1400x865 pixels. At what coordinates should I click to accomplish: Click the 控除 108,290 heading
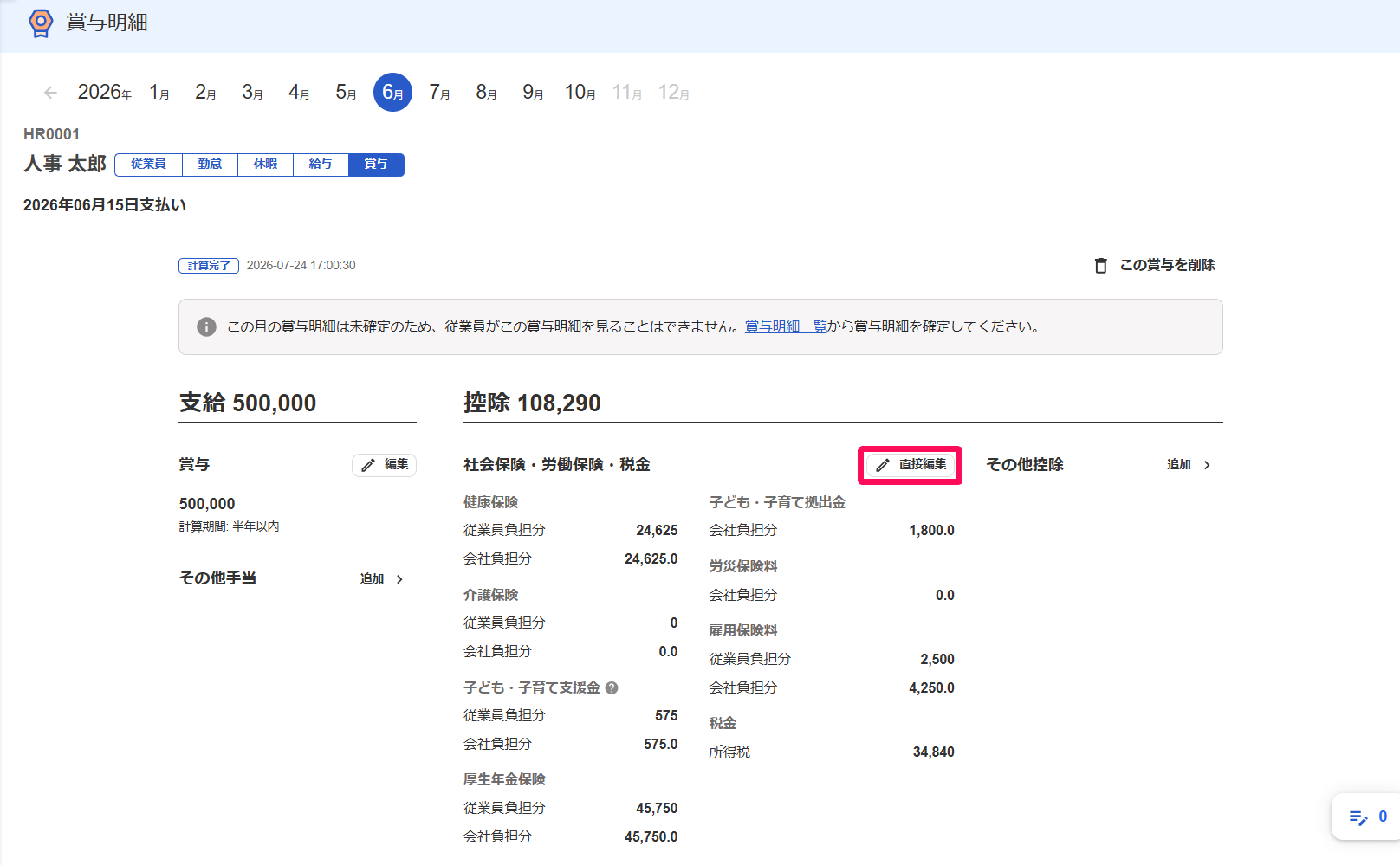[x=532, y=403]
